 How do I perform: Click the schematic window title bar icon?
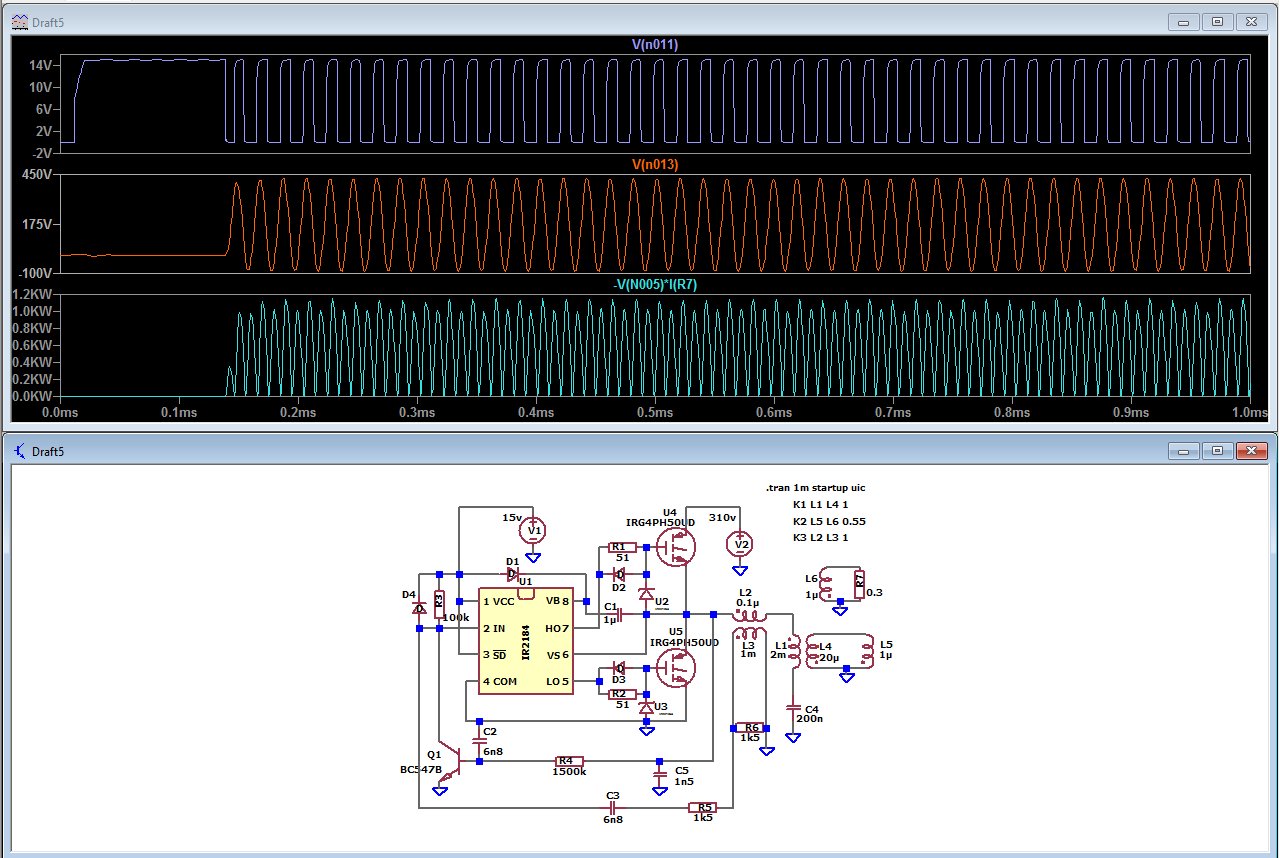[x=19, y=451]
